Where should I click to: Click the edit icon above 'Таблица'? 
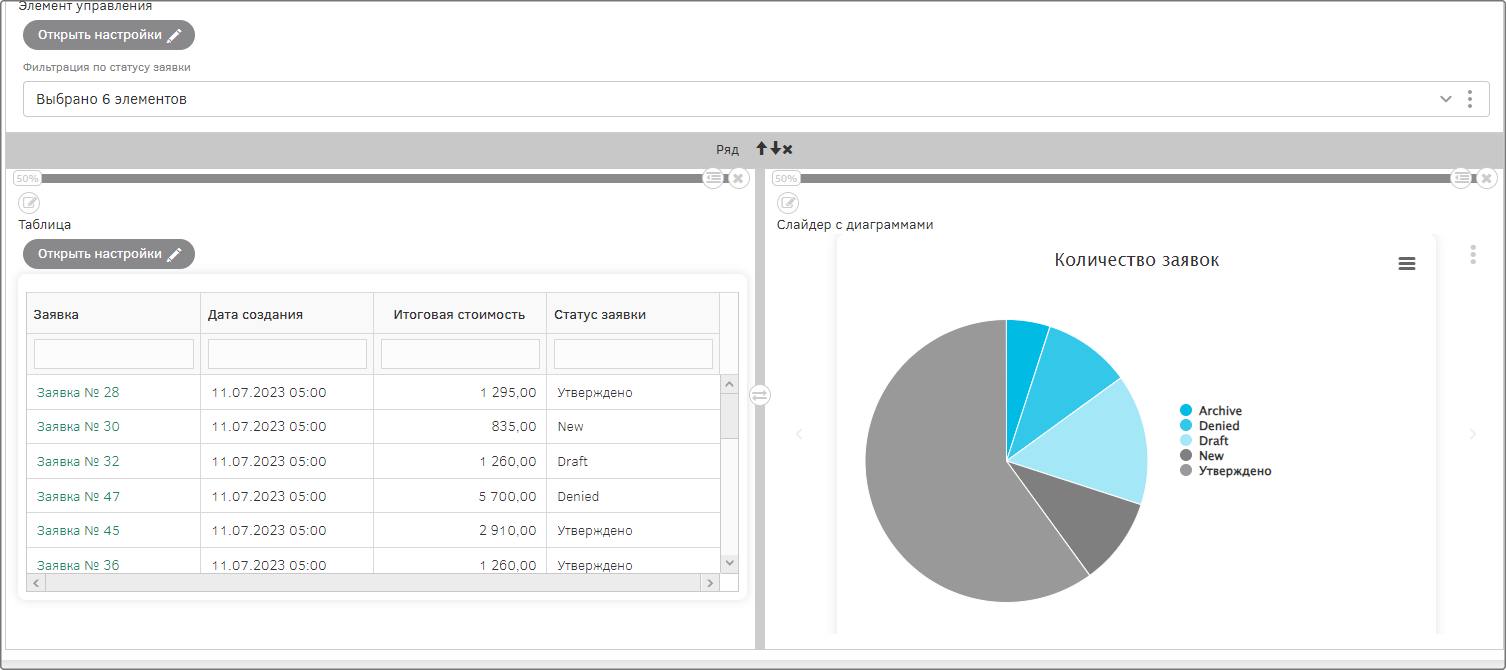[29, 203]
